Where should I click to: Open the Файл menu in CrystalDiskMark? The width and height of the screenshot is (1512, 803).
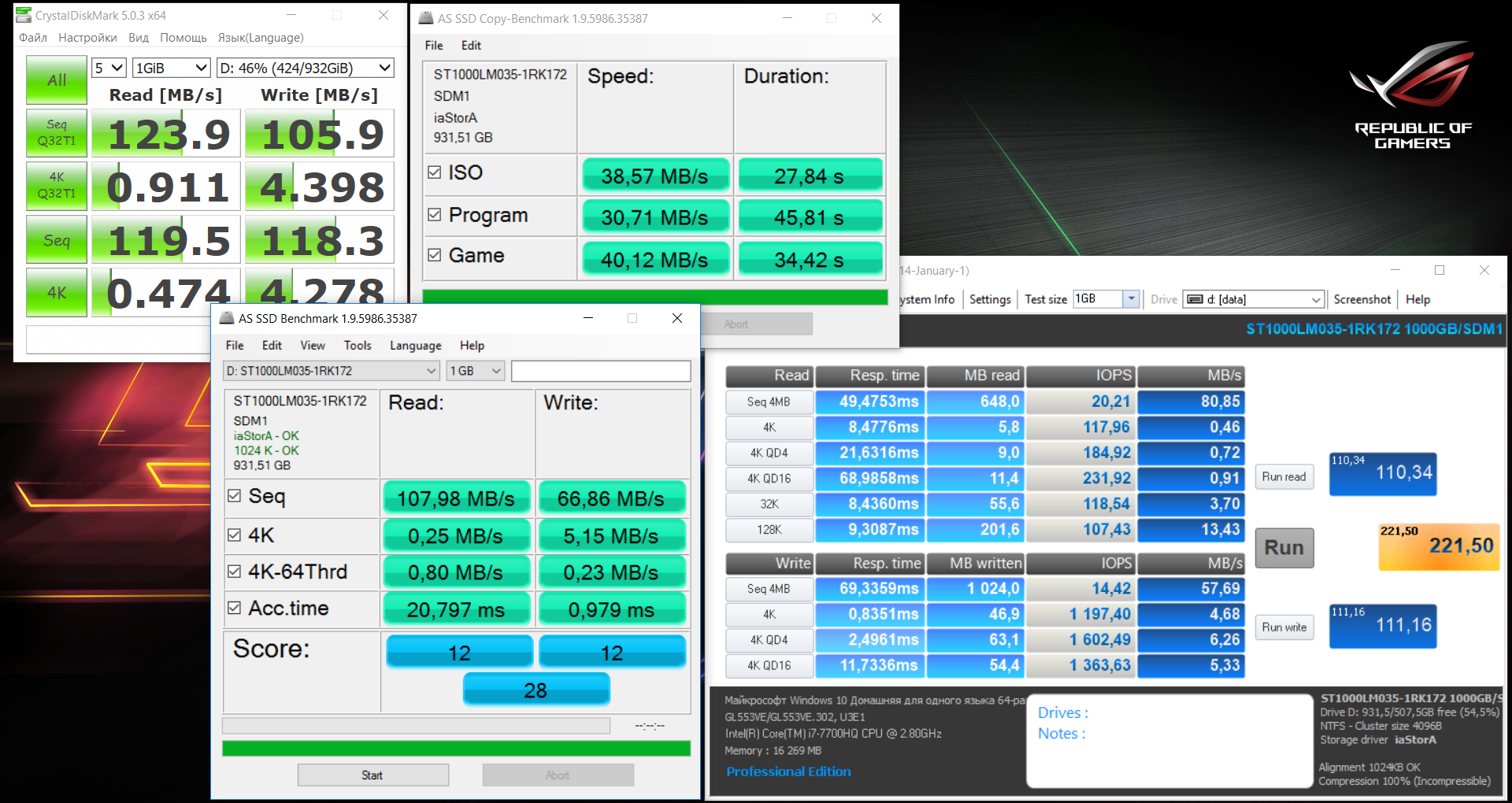pyautogui.click(x=33, y=38)
